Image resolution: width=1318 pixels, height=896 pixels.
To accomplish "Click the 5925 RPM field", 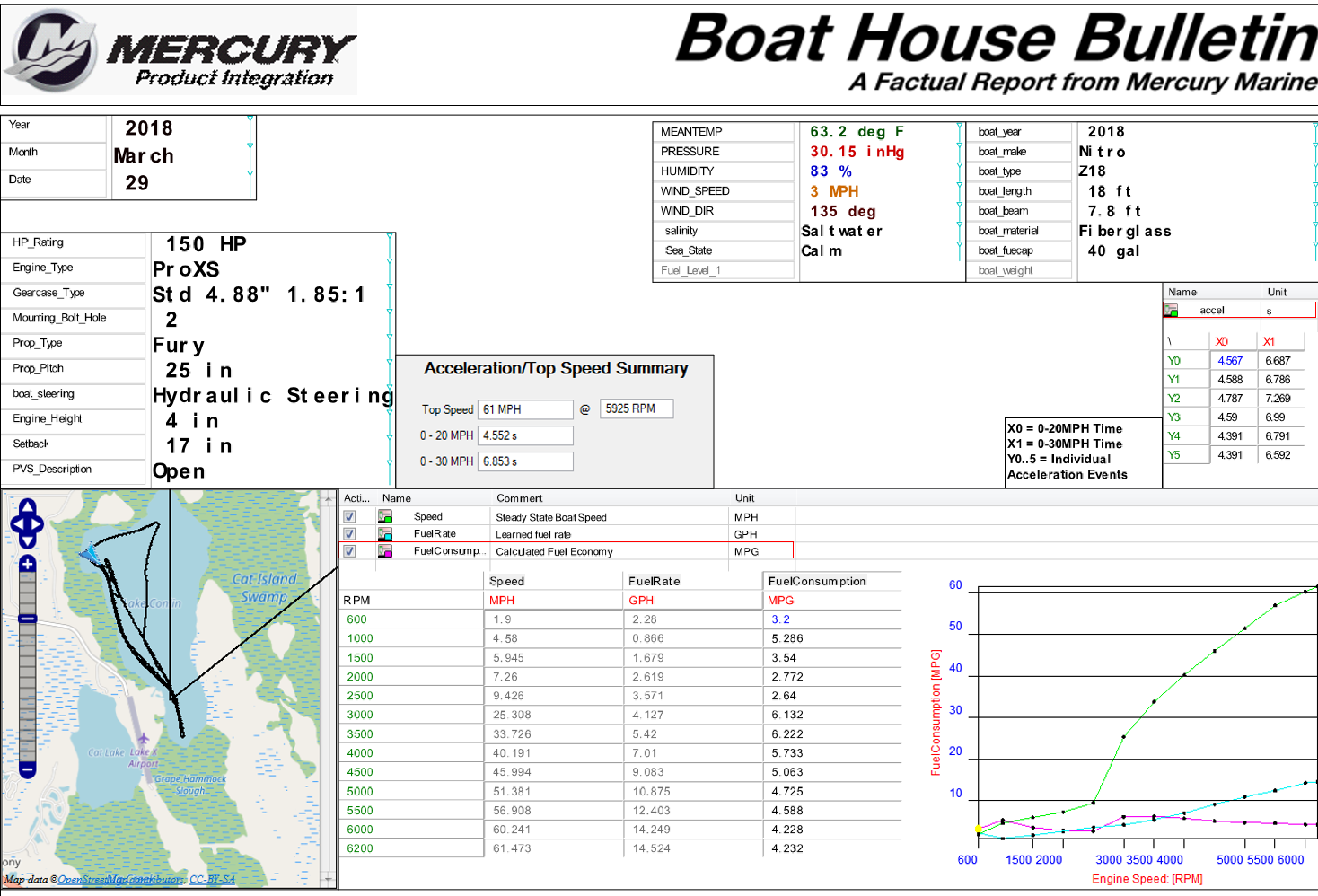I will pyautogui.click(x=637, y=408).
